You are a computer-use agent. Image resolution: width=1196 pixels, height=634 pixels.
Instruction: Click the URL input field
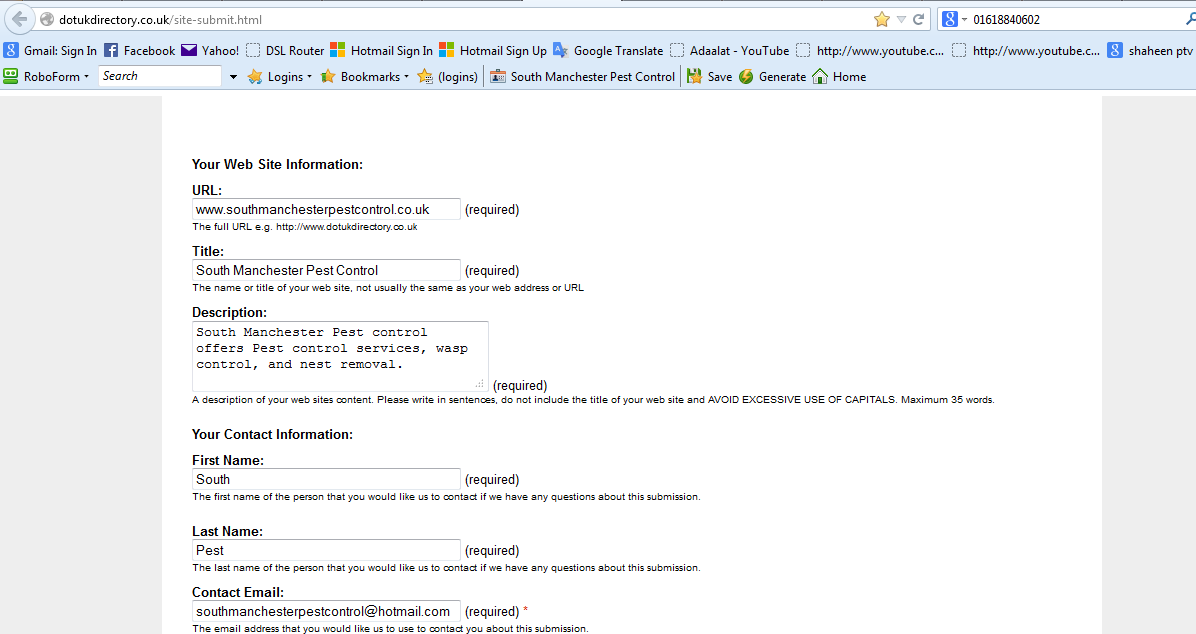pos(326,209)
